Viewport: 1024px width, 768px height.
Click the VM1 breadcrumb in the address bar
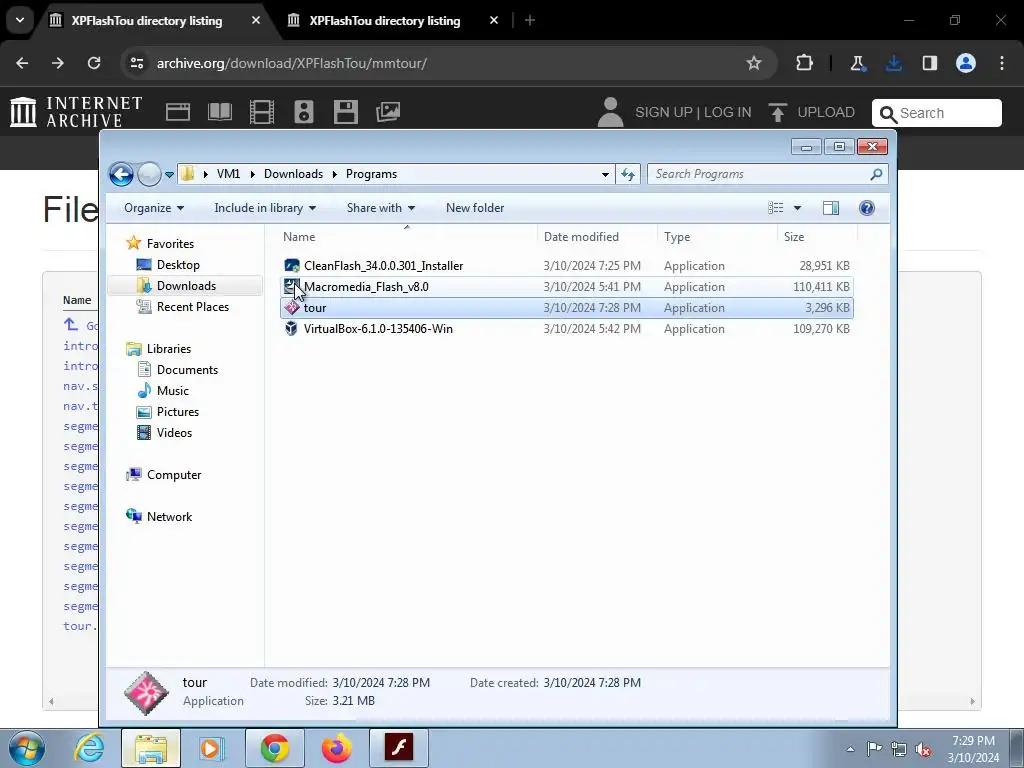[229, 174]
